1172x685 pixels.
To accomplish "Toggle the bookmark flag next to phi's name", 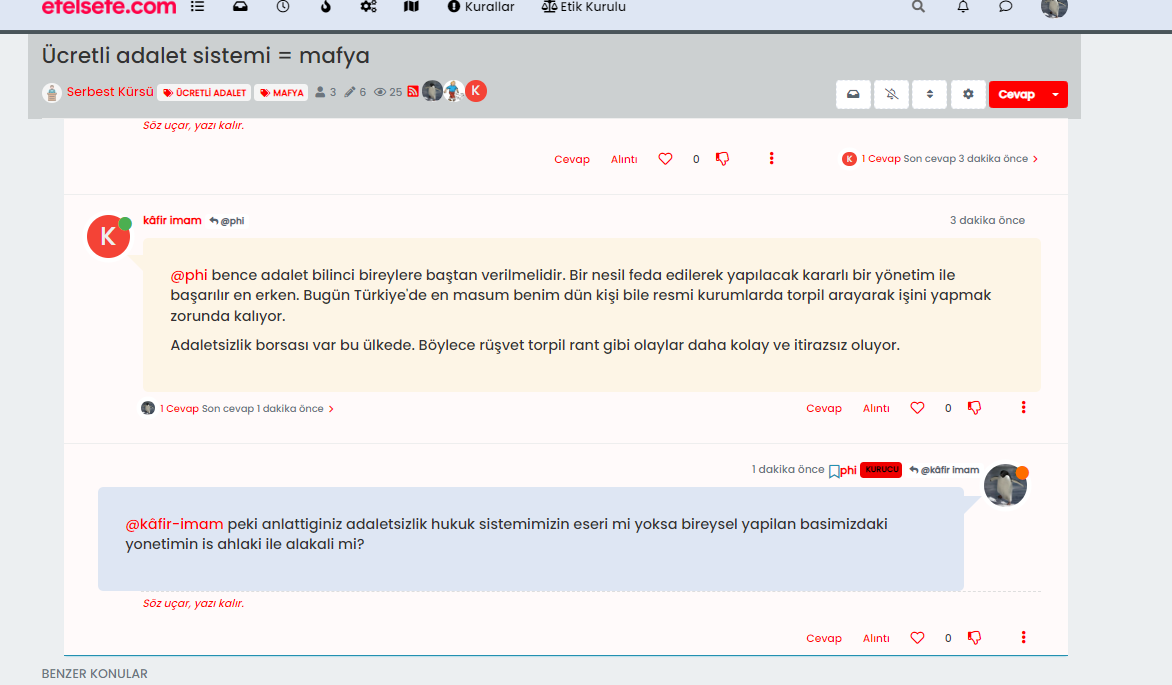I will coord(836,469).
